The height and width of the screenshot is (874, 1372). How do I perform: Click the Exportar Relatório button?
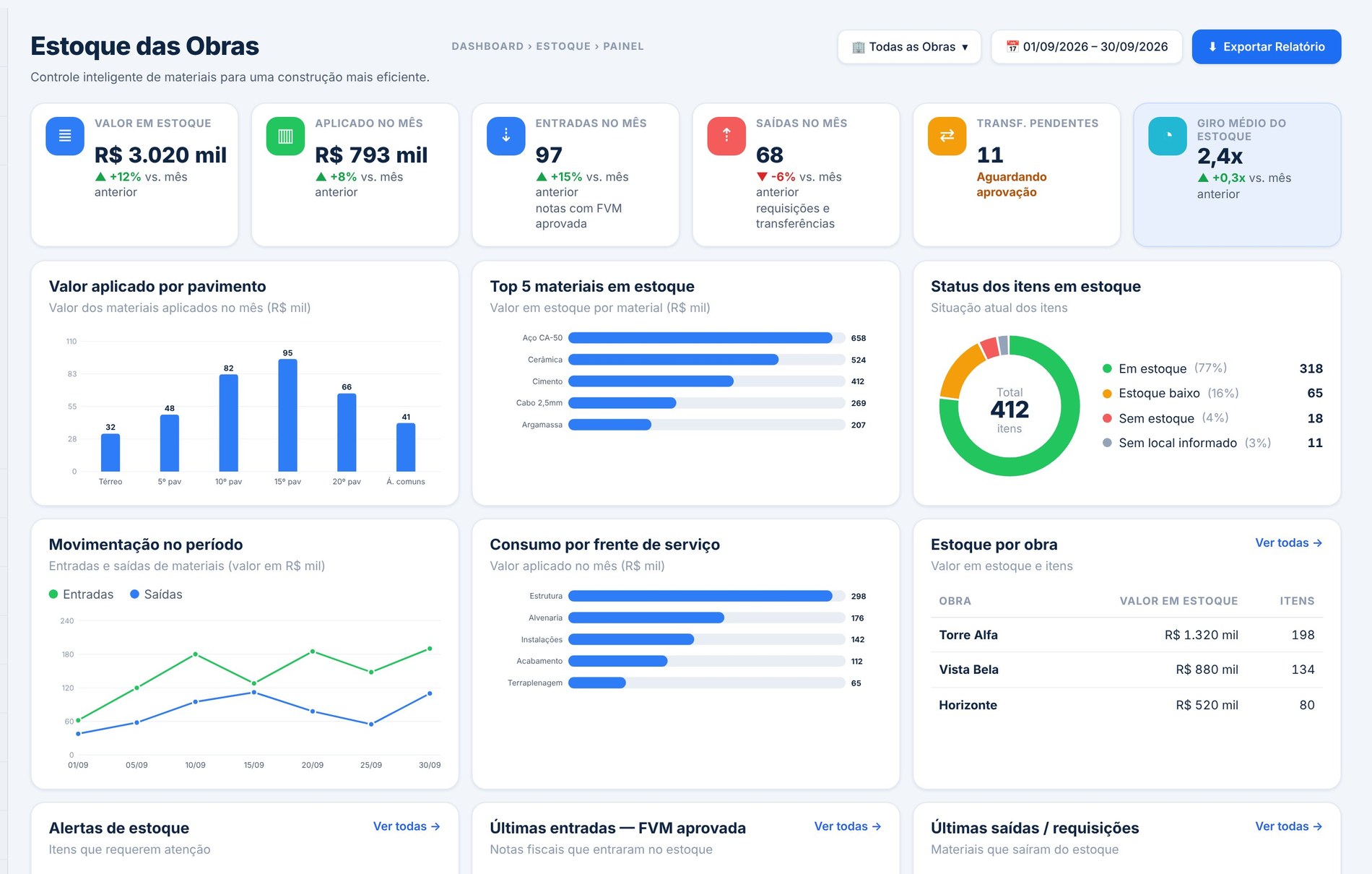(1267, 47)
